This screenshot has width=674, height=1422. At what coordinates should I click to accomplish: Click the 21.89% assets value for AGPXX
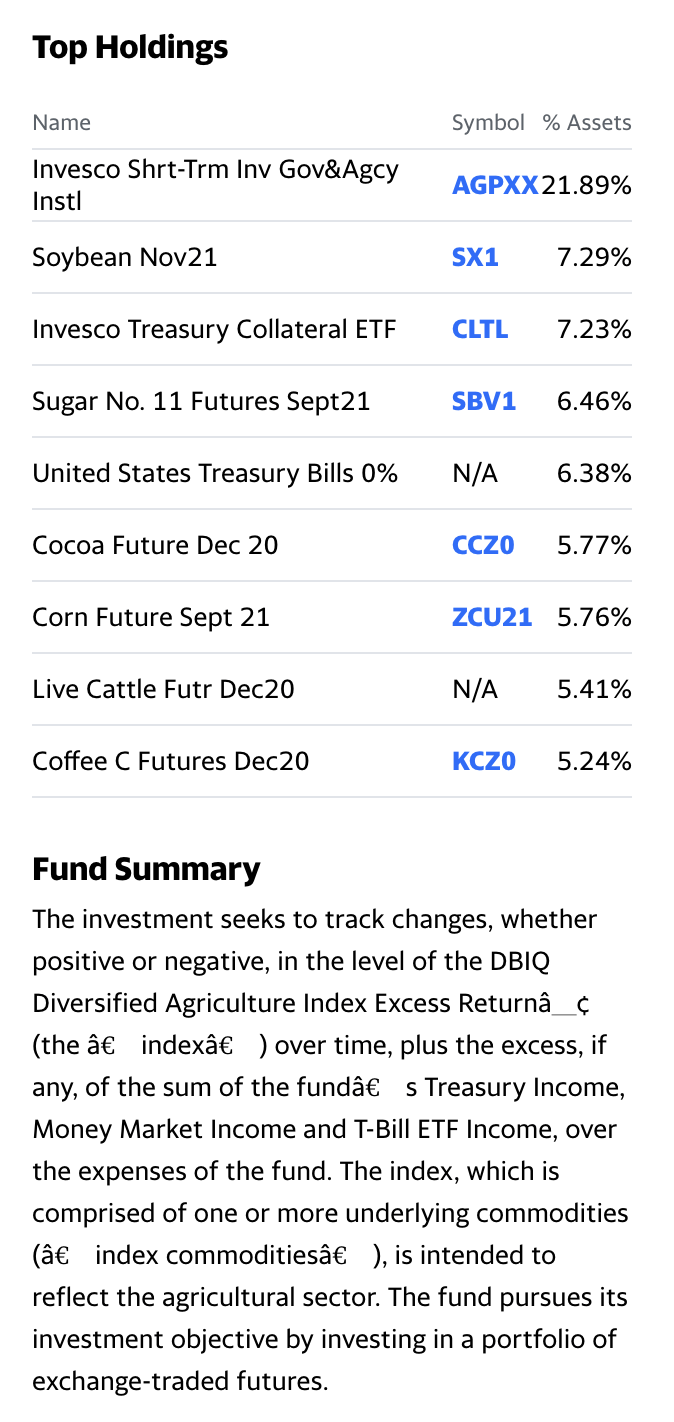(586, 185)
